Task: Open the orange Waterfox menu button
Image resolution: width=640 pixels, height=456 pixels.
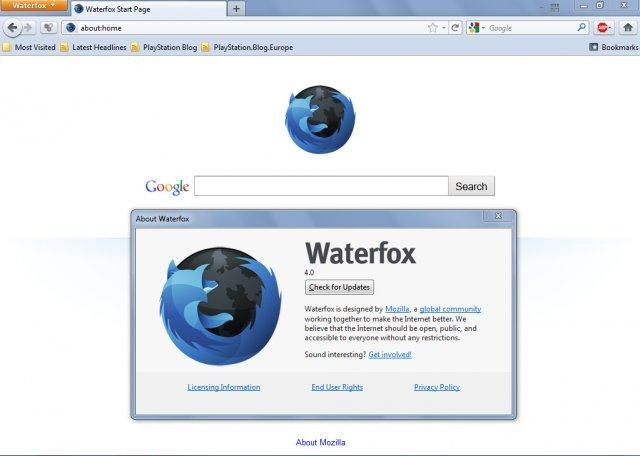Action: 33,5
